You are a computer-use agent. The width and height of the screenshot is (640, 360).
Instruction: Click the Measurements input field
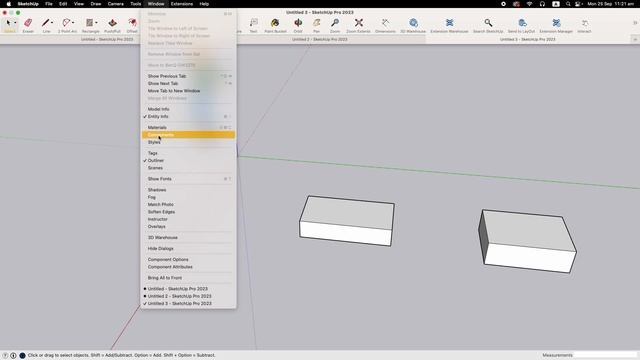tap(605, 355)
